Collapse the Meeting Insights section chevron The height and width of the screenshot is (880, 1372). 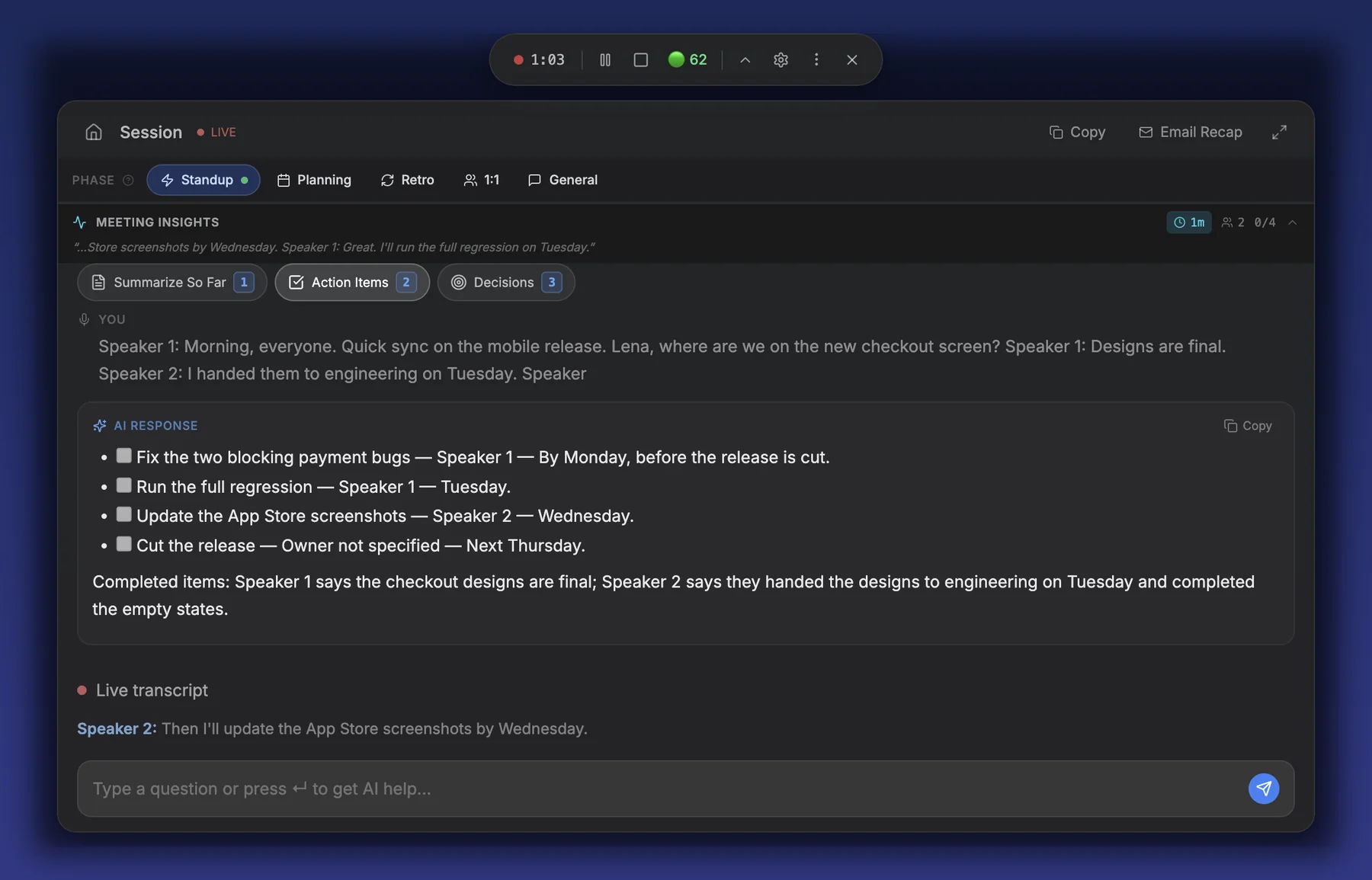coord(1293,222)
